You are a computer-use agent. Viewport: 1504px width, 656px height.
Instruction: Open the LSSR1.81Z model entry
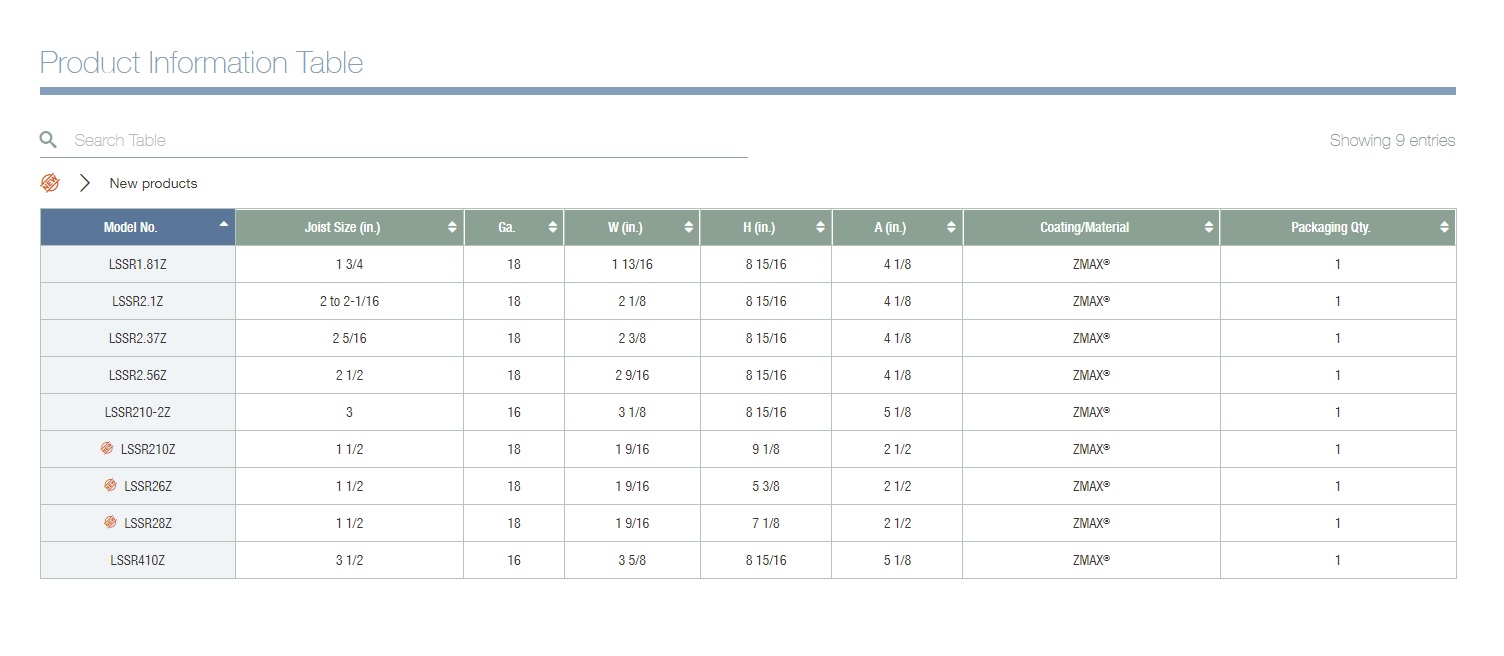(138, 265)
